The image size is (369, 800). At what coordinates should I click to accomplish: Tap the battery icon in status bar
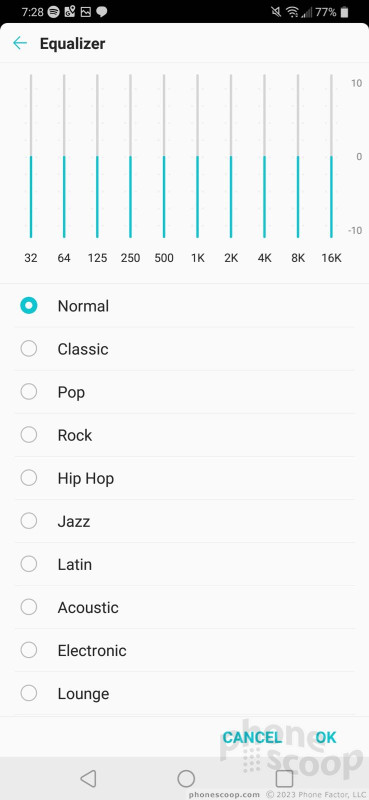(345, 12)
